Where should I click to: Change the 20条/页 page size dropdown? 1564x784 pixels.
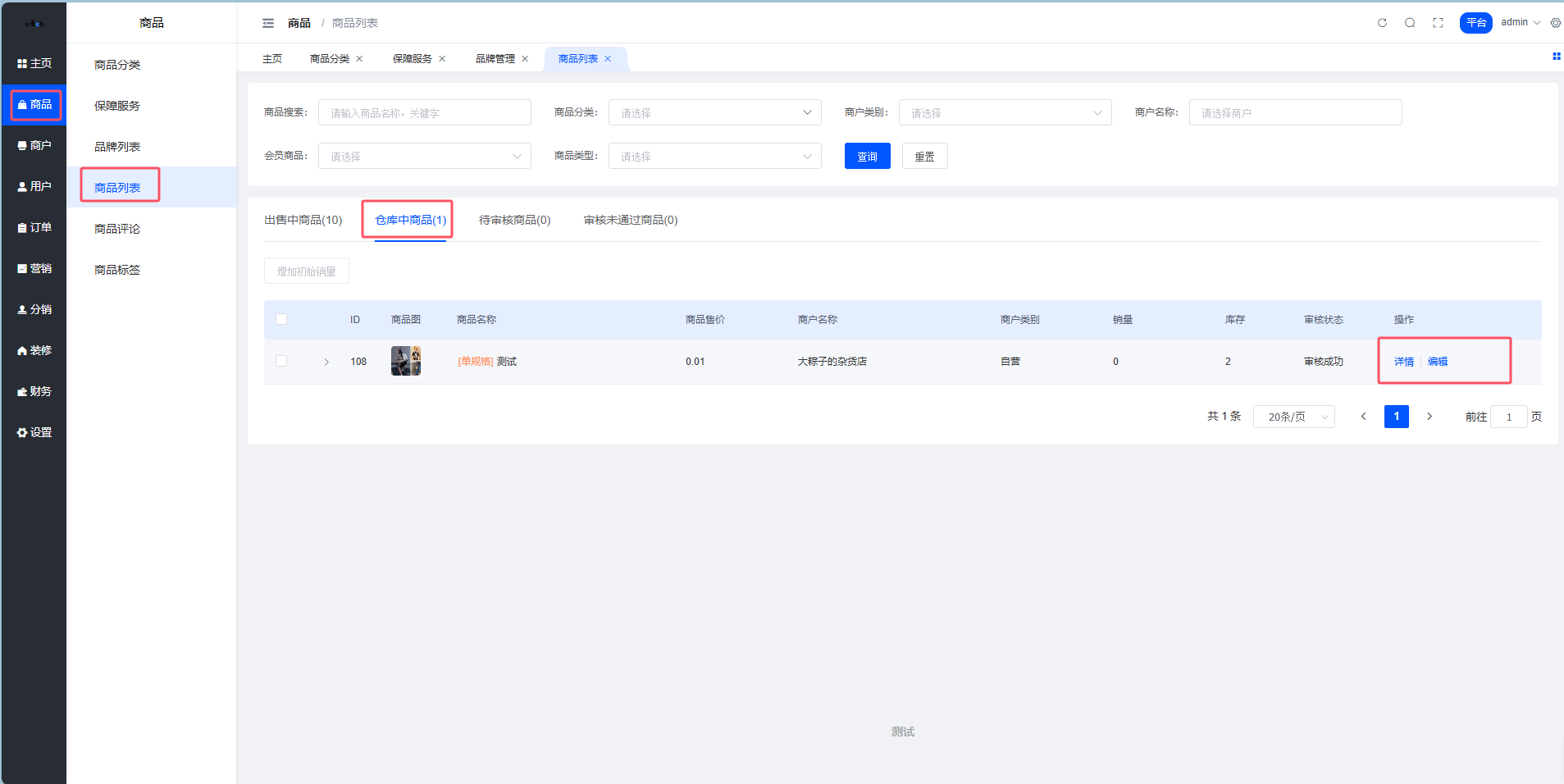click(x=1293, y=417)
